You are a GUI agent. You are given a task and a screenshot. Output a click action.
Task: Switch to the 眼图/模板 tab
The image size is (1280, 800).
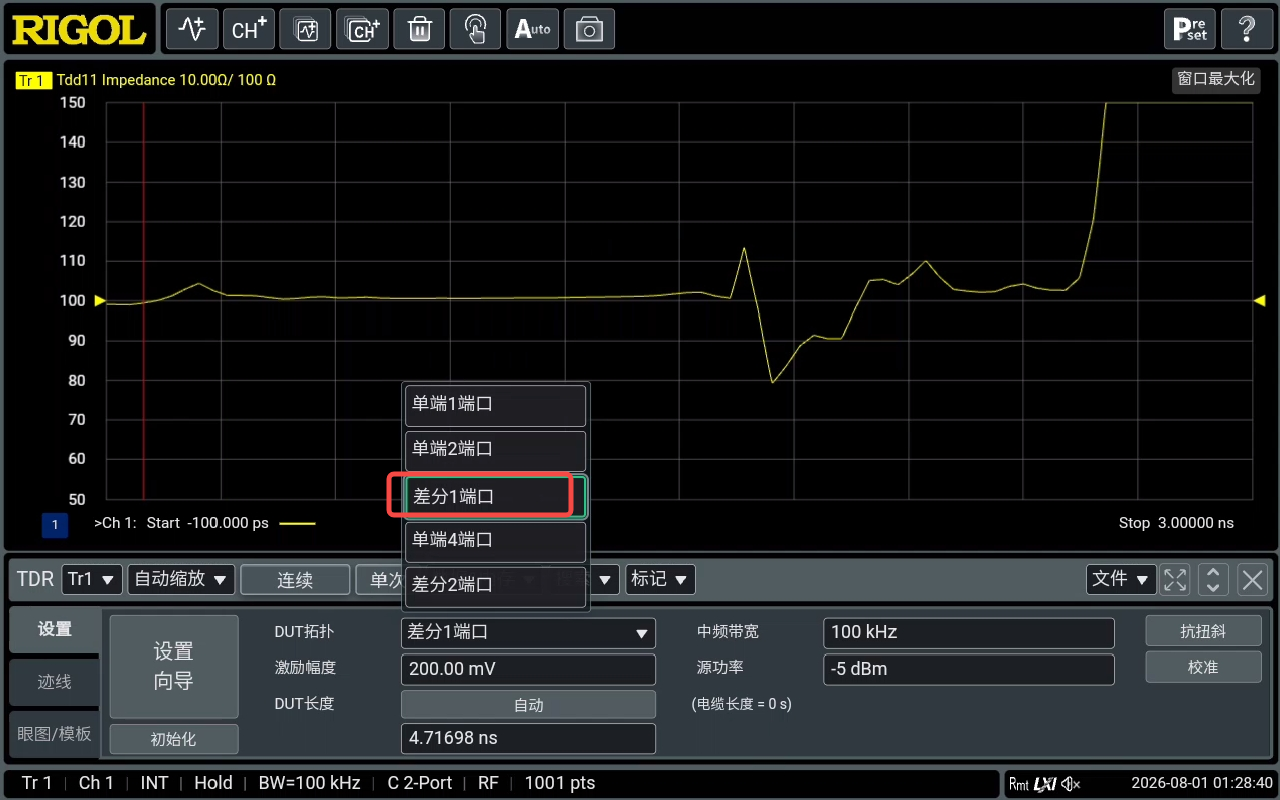[54, 734]
